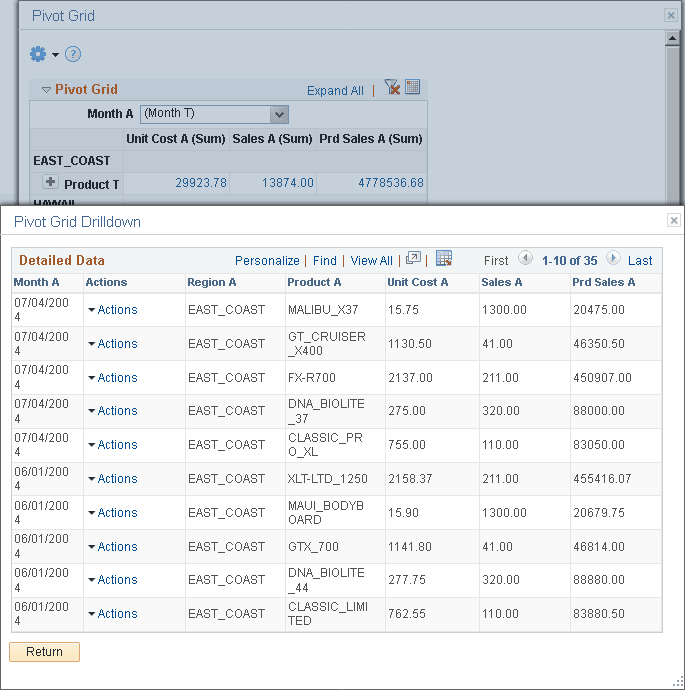Show next rows arrow icon
This screenshot has height=690, width=685.
coord(613,257)
